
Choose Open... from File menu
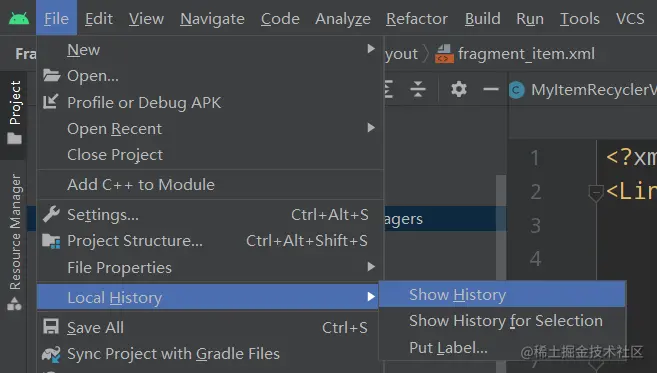pyautogui.click(x=210, y=76)
